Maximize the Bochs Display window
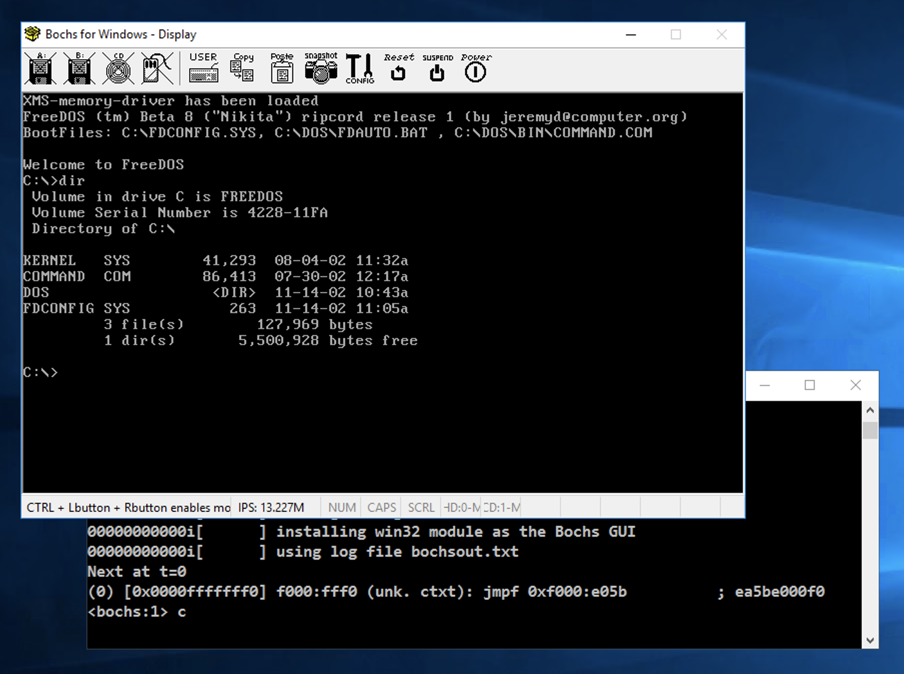Screen dimensions: 904x674 click(x=676, y=35)
